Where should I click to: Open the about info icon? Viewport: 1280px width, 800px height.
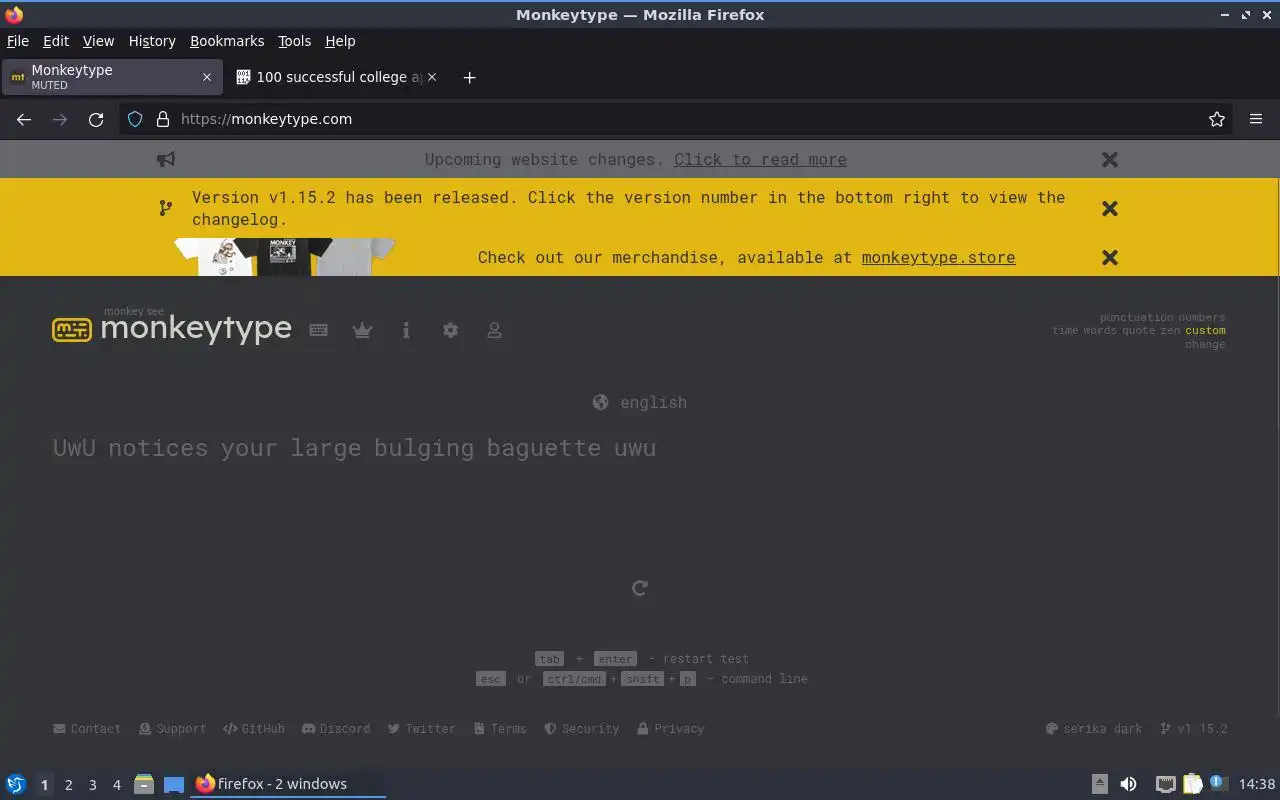click(406, 330)
